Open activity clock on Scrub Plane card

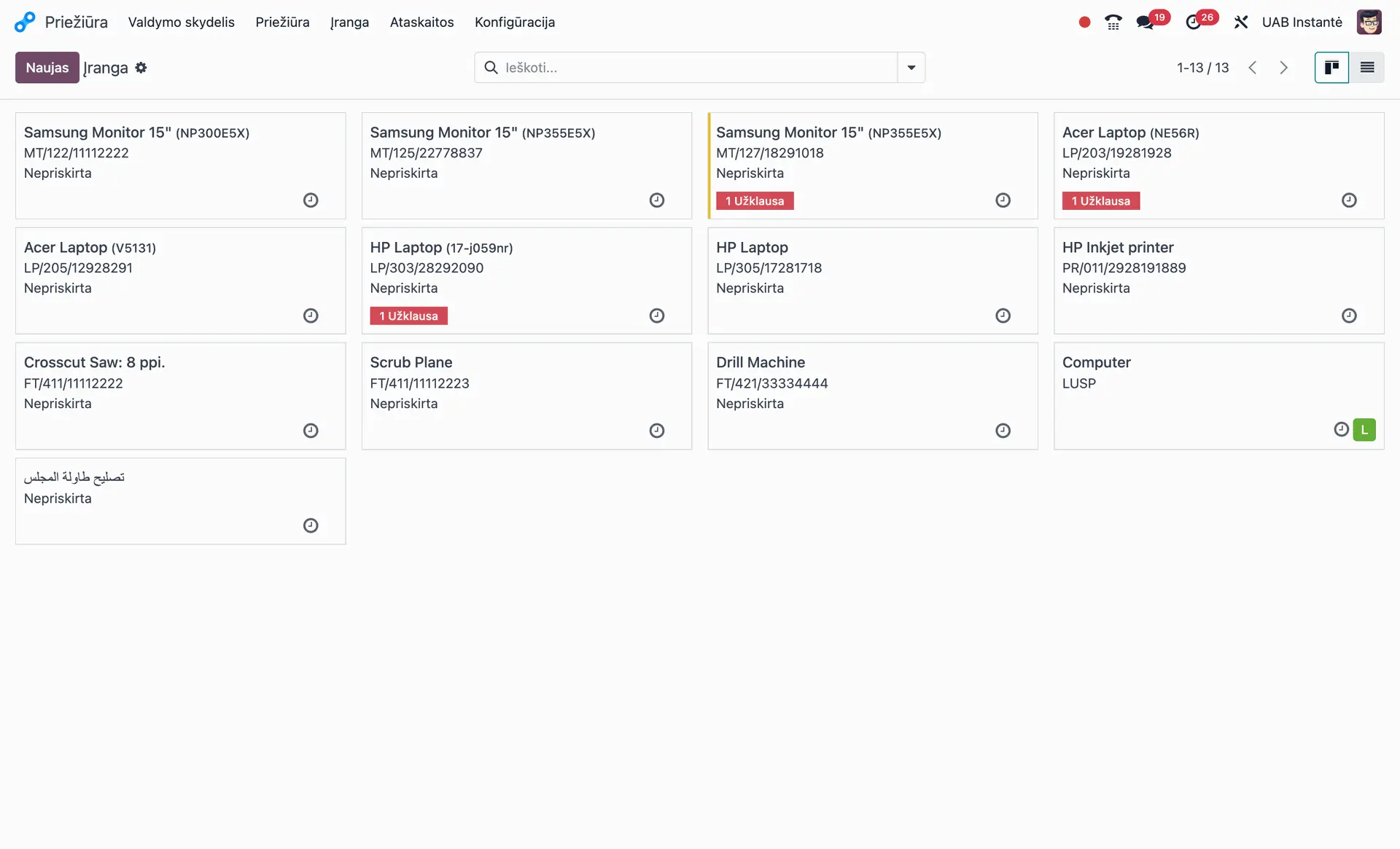[x=657, y=431]
